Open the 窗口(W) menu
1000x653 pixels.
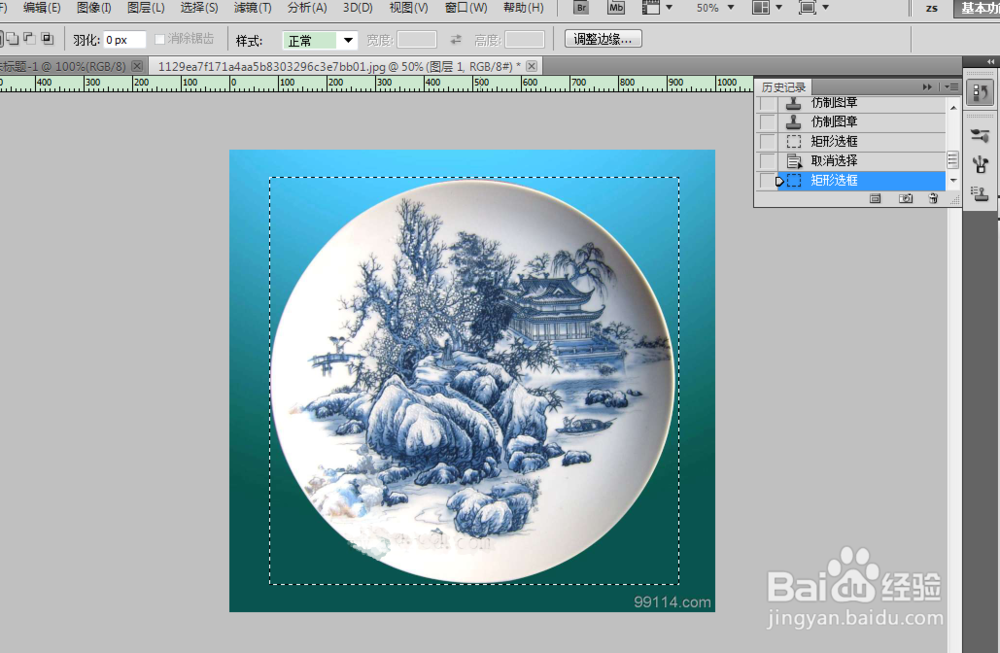tap(466, 8)
